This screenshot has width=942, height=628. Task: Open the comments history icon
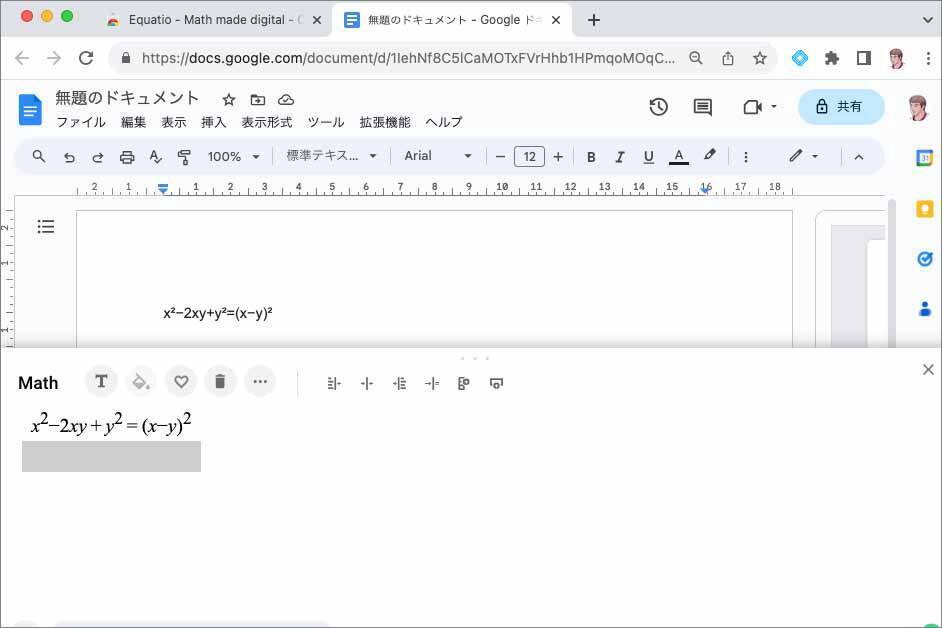pos(702,107)
